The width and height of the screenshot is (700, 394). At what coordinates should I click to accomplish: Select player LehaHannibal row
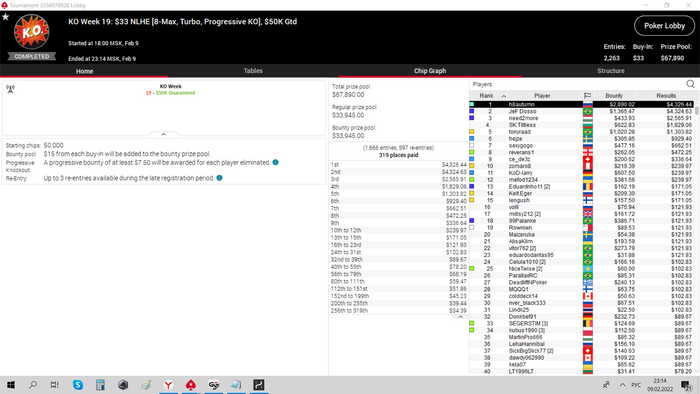coord(582,344)
